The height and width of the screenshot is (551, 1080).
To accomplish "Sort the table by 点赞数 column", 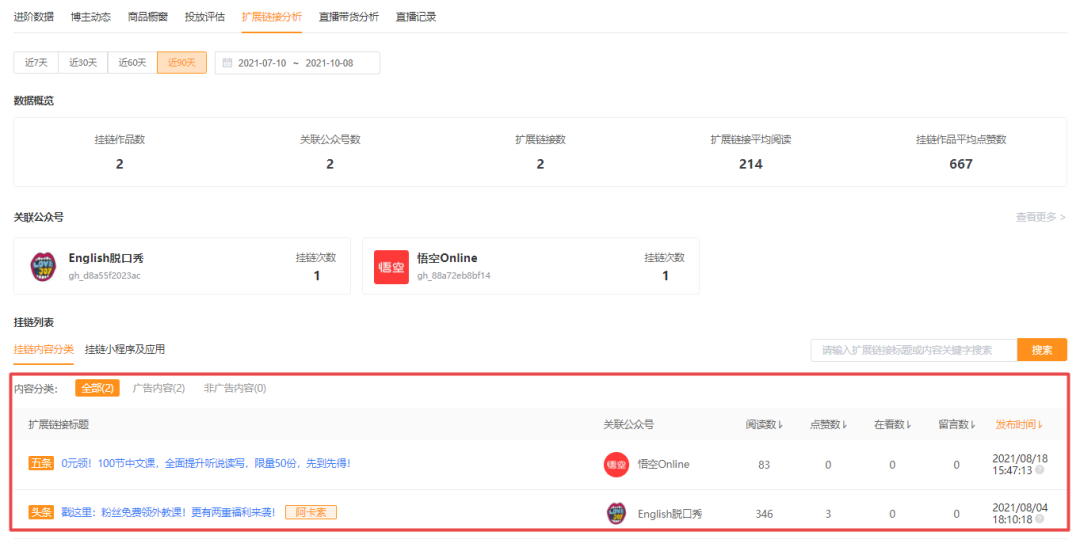I will [x=828, y=425].
